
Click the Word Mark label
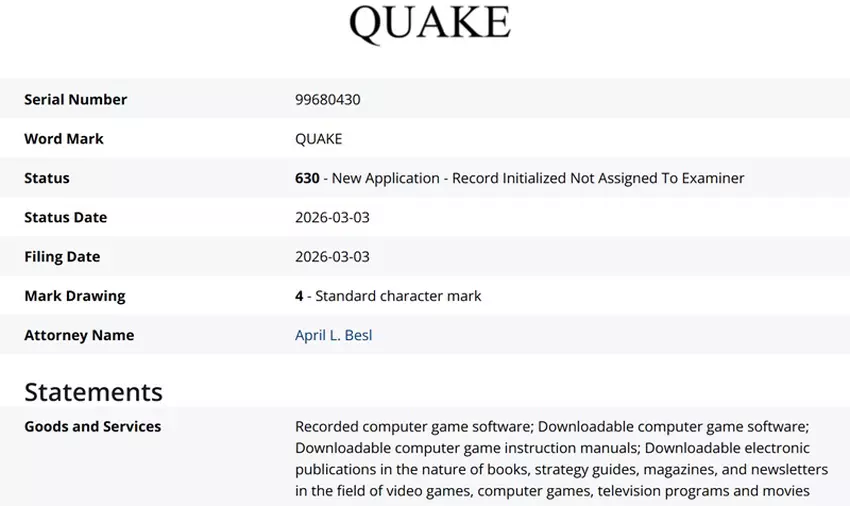pos(63,139)
